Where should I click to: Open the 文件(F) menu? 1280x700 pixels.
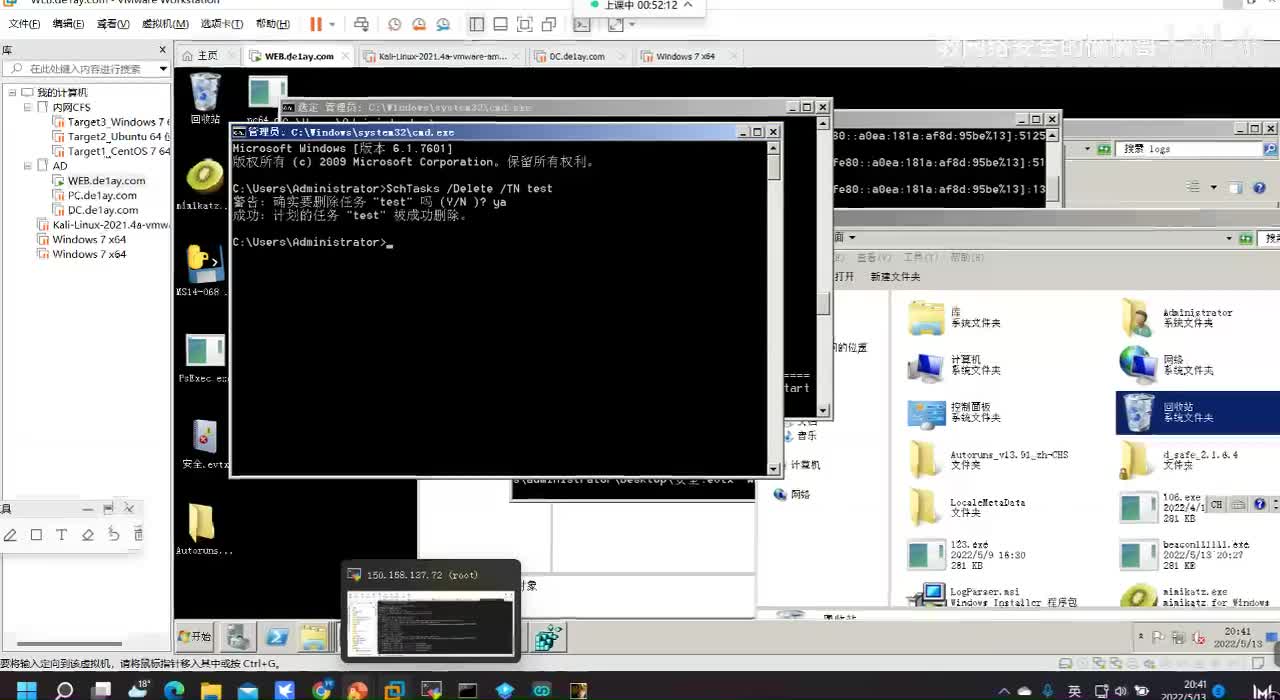point(24,24)
